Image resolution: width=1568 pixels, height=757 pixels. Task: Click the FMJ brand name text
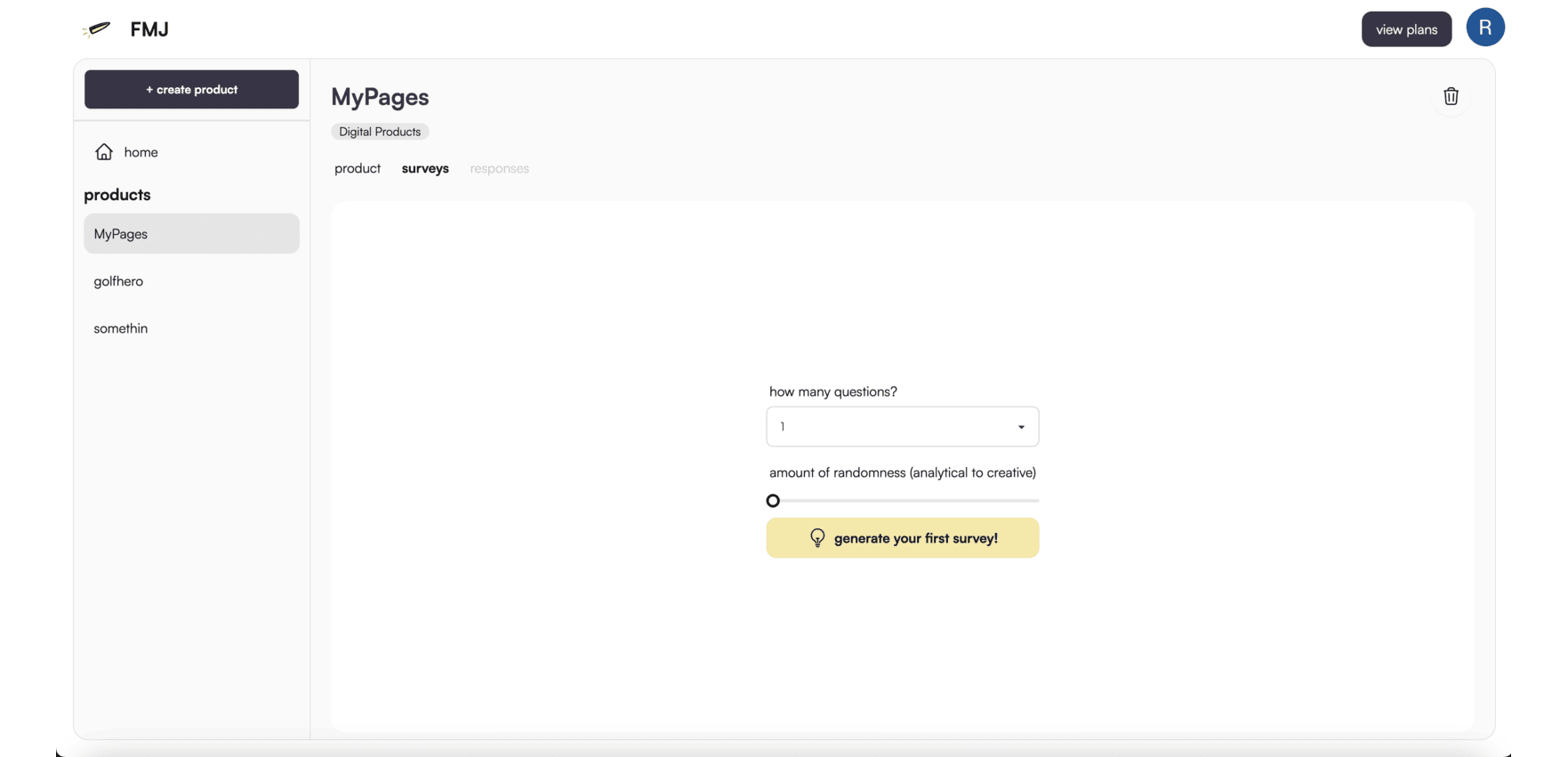click(x=149, y=29)
